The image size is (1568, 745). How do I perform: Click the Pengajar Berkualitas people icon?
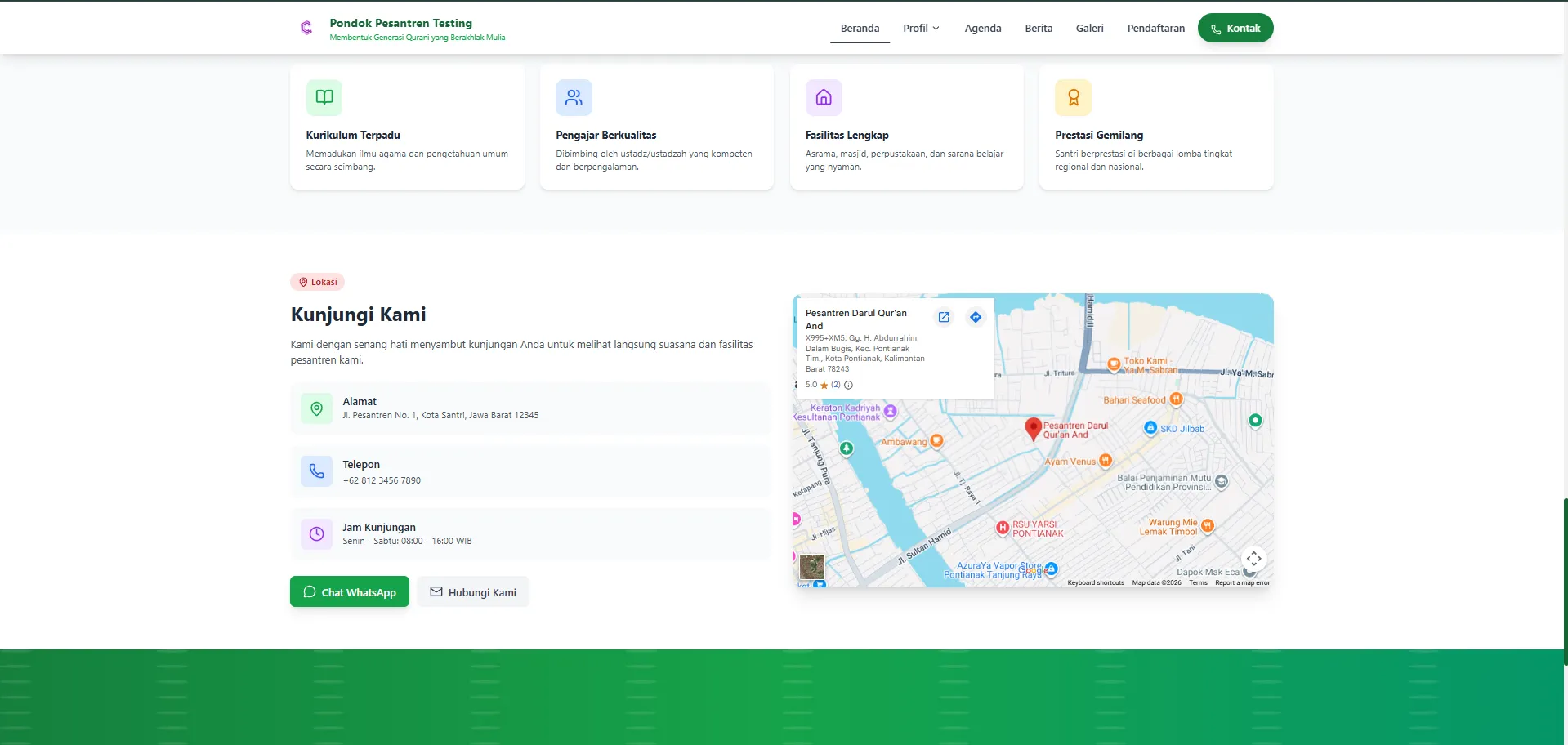point(574,98)
